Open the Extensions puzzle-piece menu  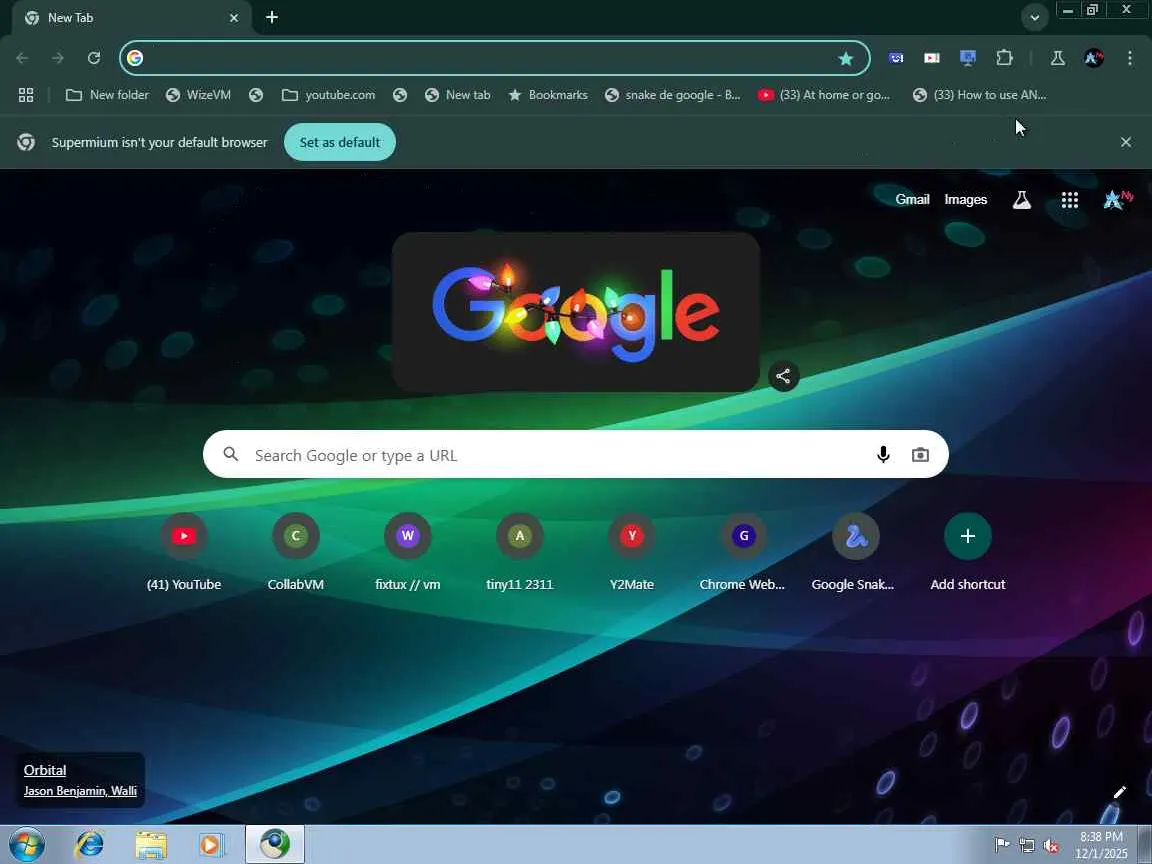coord(1004,58)
